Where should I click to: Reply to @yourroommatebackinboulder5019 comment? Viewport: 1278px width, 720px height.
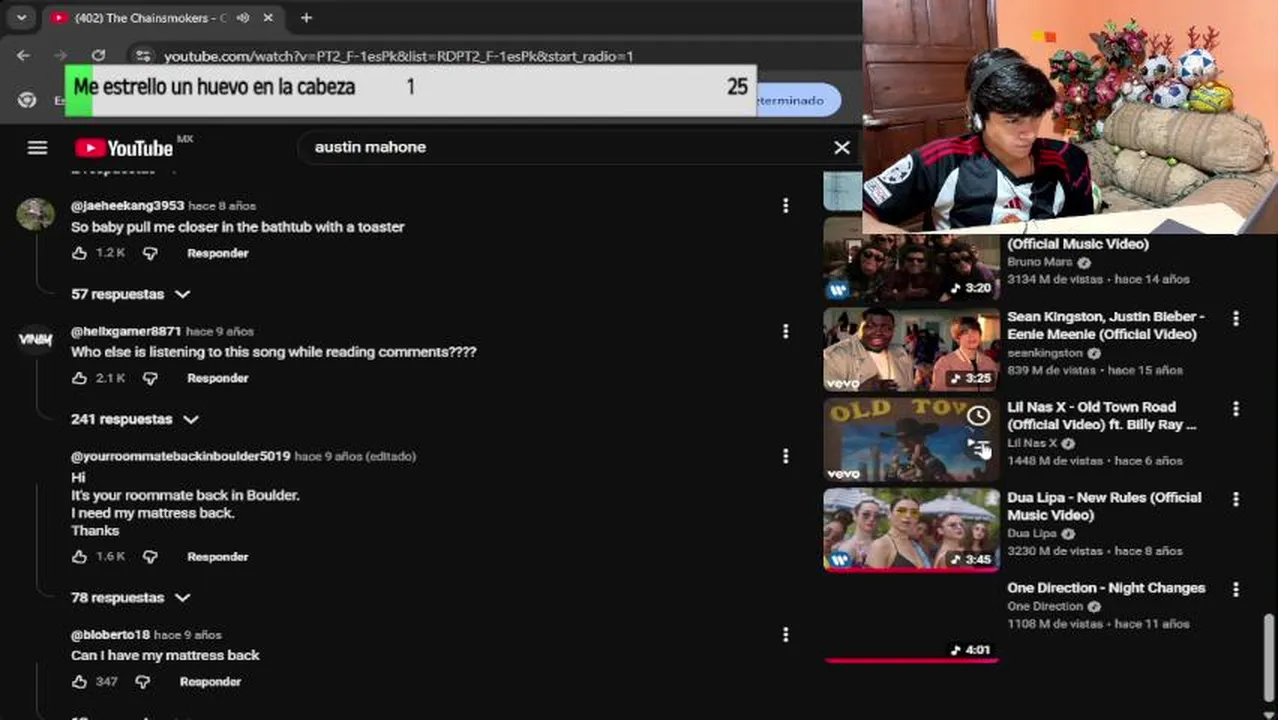217,557
